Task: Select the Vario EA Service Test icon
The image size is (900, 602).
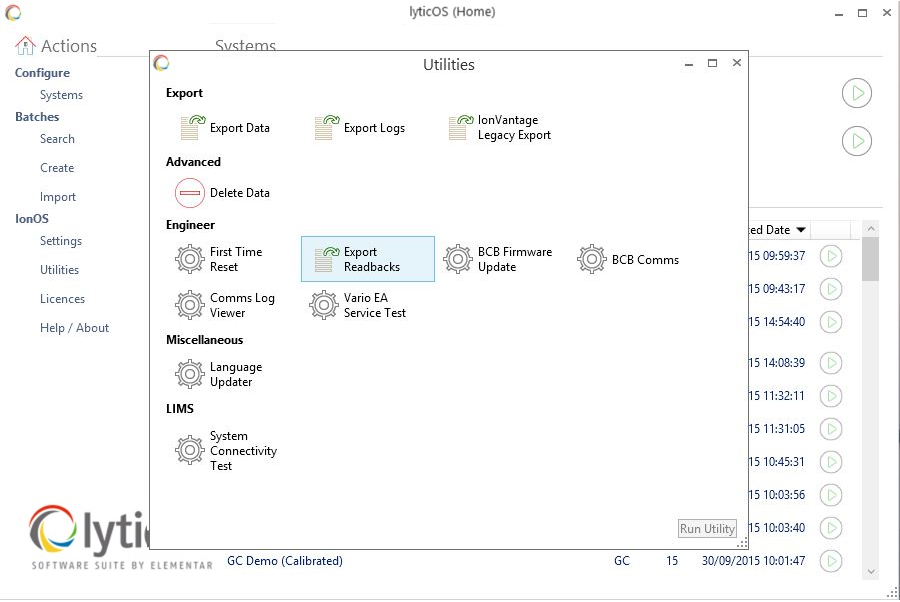Action: pyautogui.click(x=324, y=305)
